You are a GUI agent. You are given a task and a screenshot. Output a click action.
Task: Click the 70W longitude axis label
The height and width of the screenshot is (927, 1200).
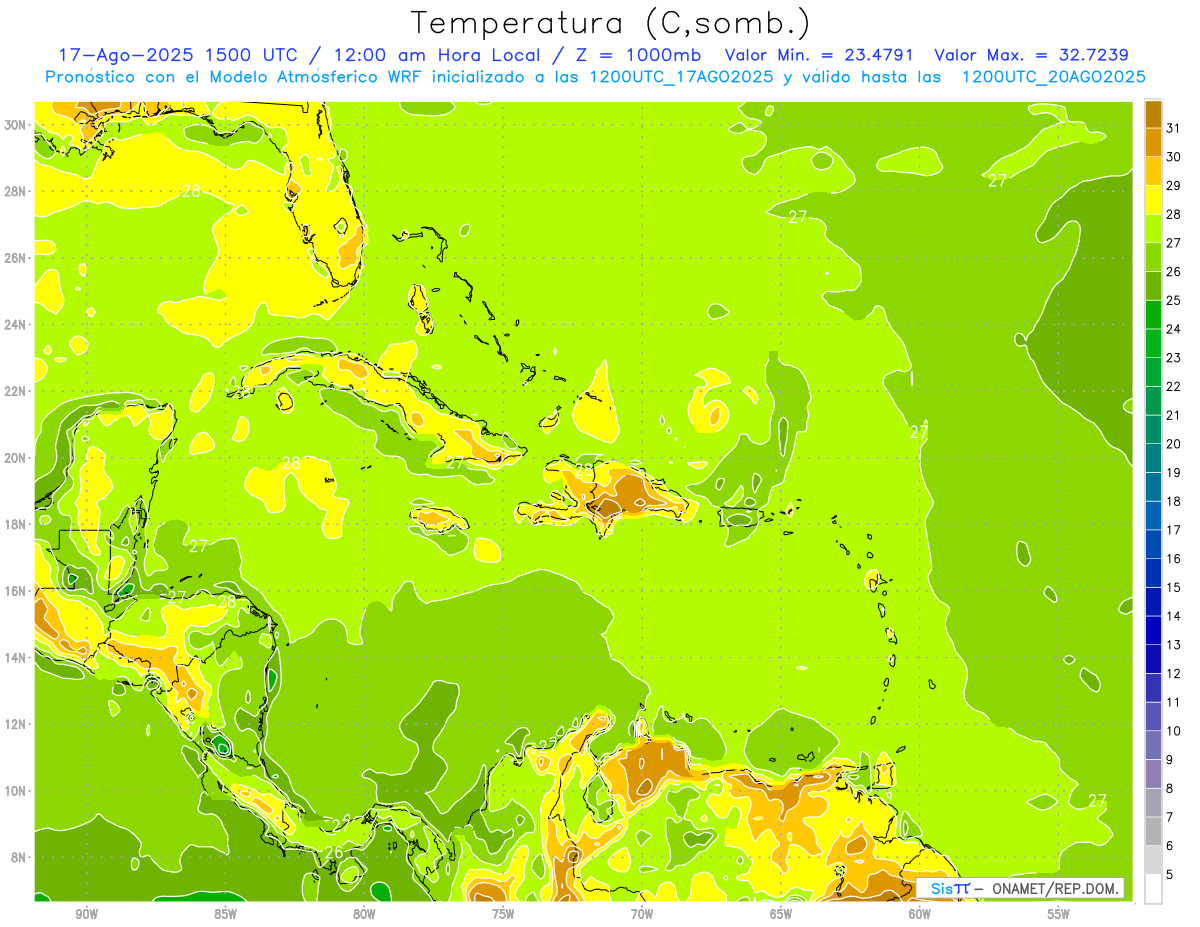click(x=642, y=915)
